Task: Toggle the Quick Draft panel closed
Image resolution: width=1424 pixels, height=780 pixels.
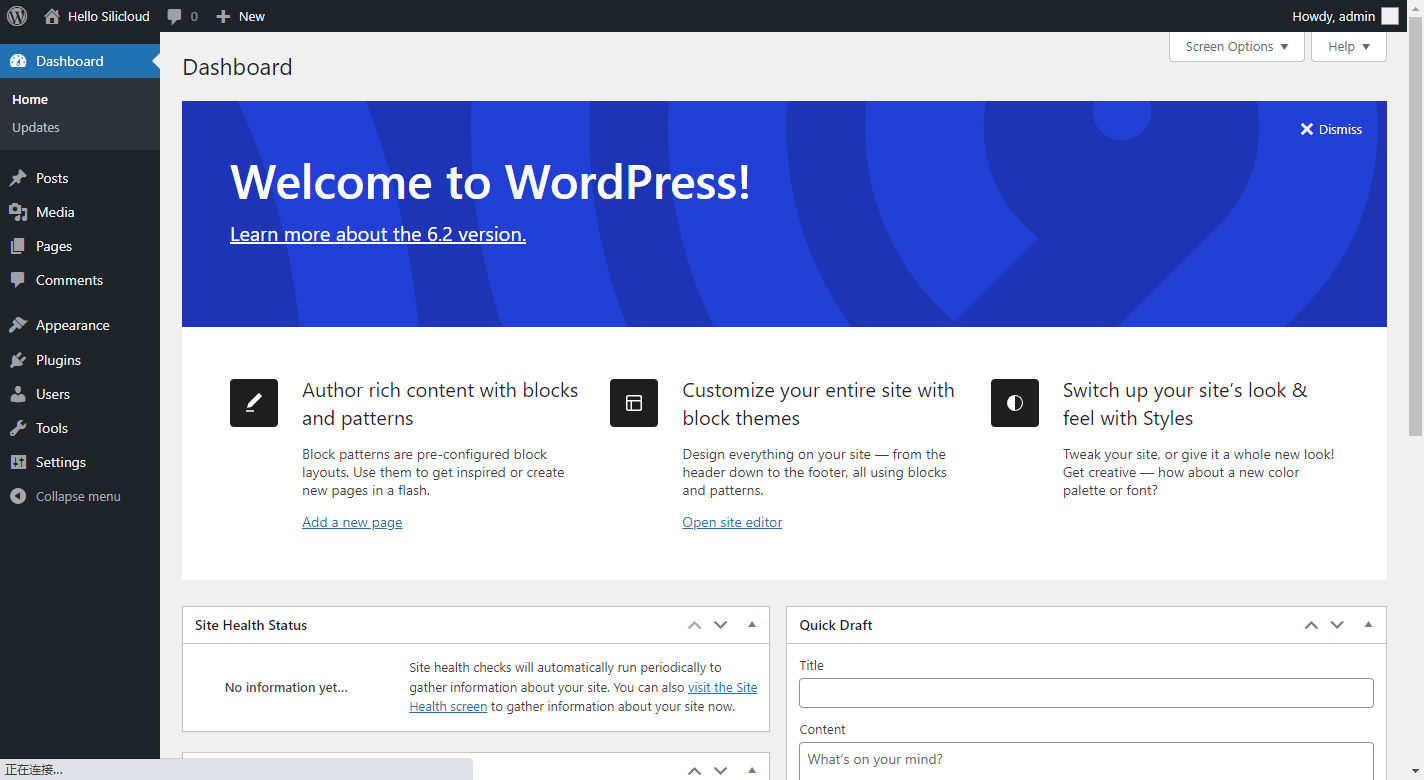Action: [1368, 625]
